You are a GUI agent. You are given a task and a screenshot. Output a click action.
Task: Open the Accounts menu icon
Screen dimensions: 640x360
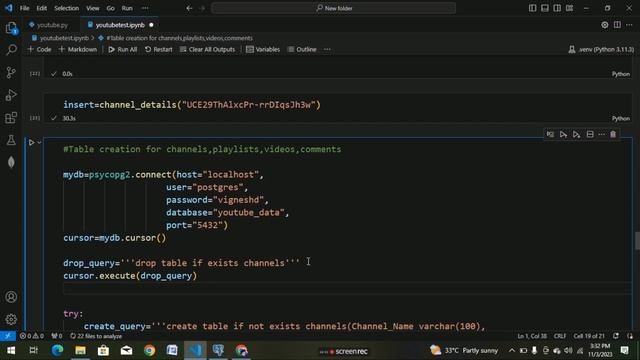[x=11, y=297]
